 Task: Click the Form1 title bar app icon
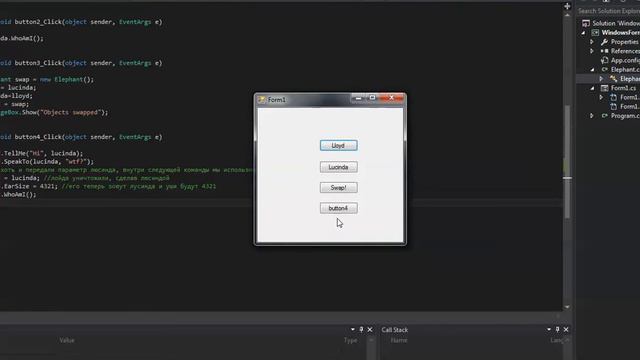click(262, 100)
